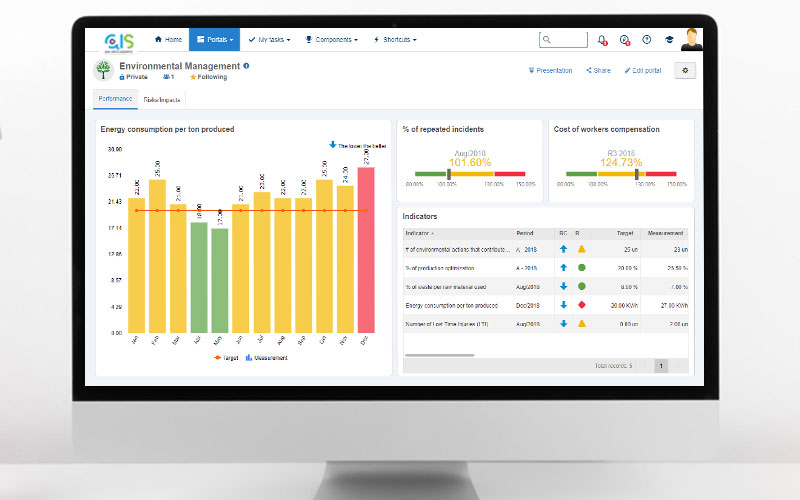This screenshot has width=800, height=500.
Task: Click the info icon beside Environmental Management
Action: 247,66
